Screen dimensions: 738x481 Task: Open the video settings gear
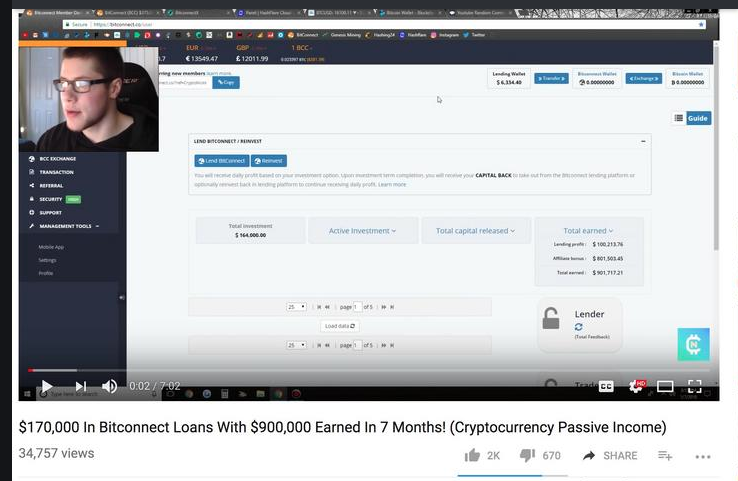pyautogui.click(x=636, y=386)
